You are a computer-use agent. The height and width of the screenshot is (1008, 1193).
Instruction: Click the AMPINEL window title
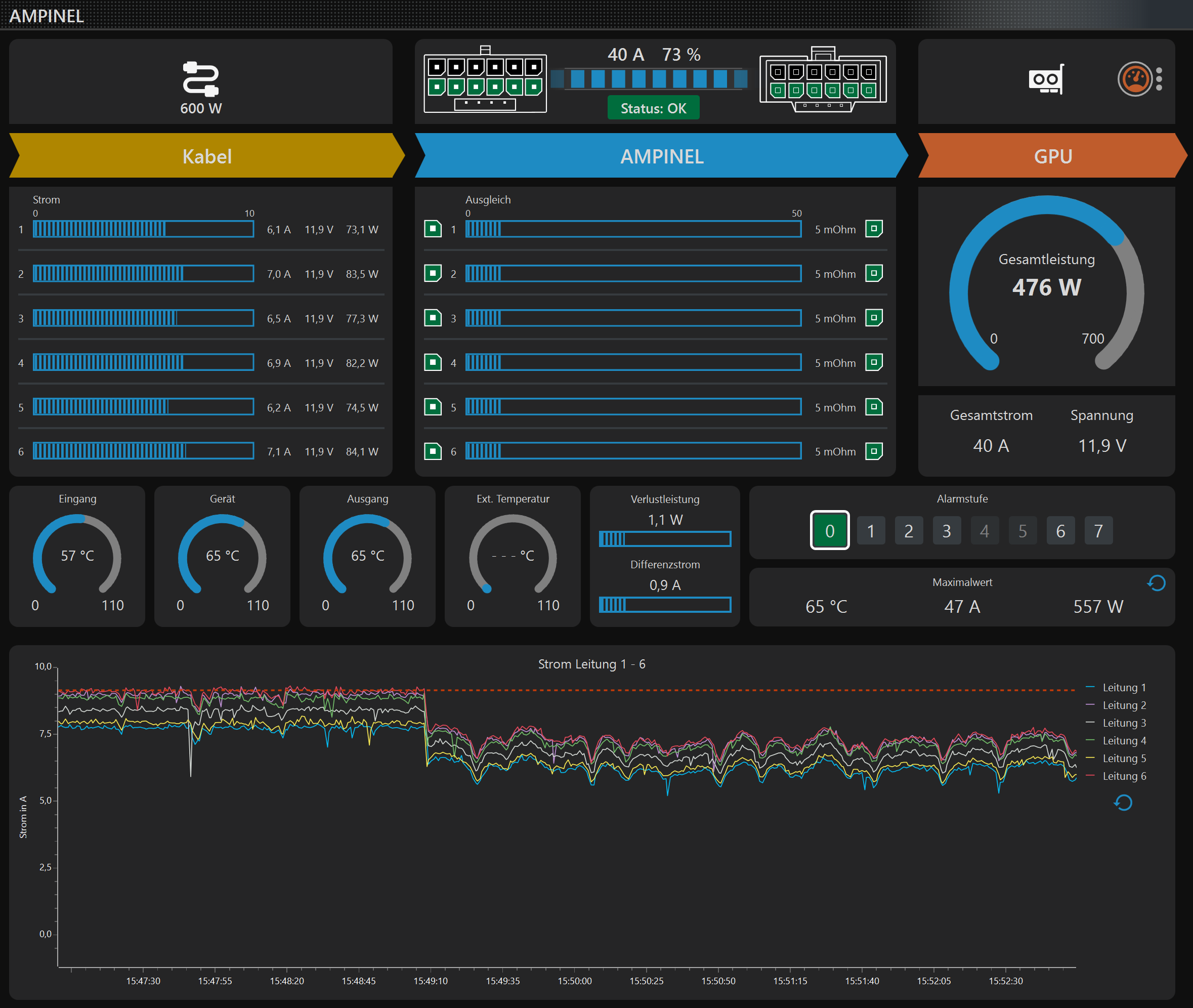click(x=46, y=15)
